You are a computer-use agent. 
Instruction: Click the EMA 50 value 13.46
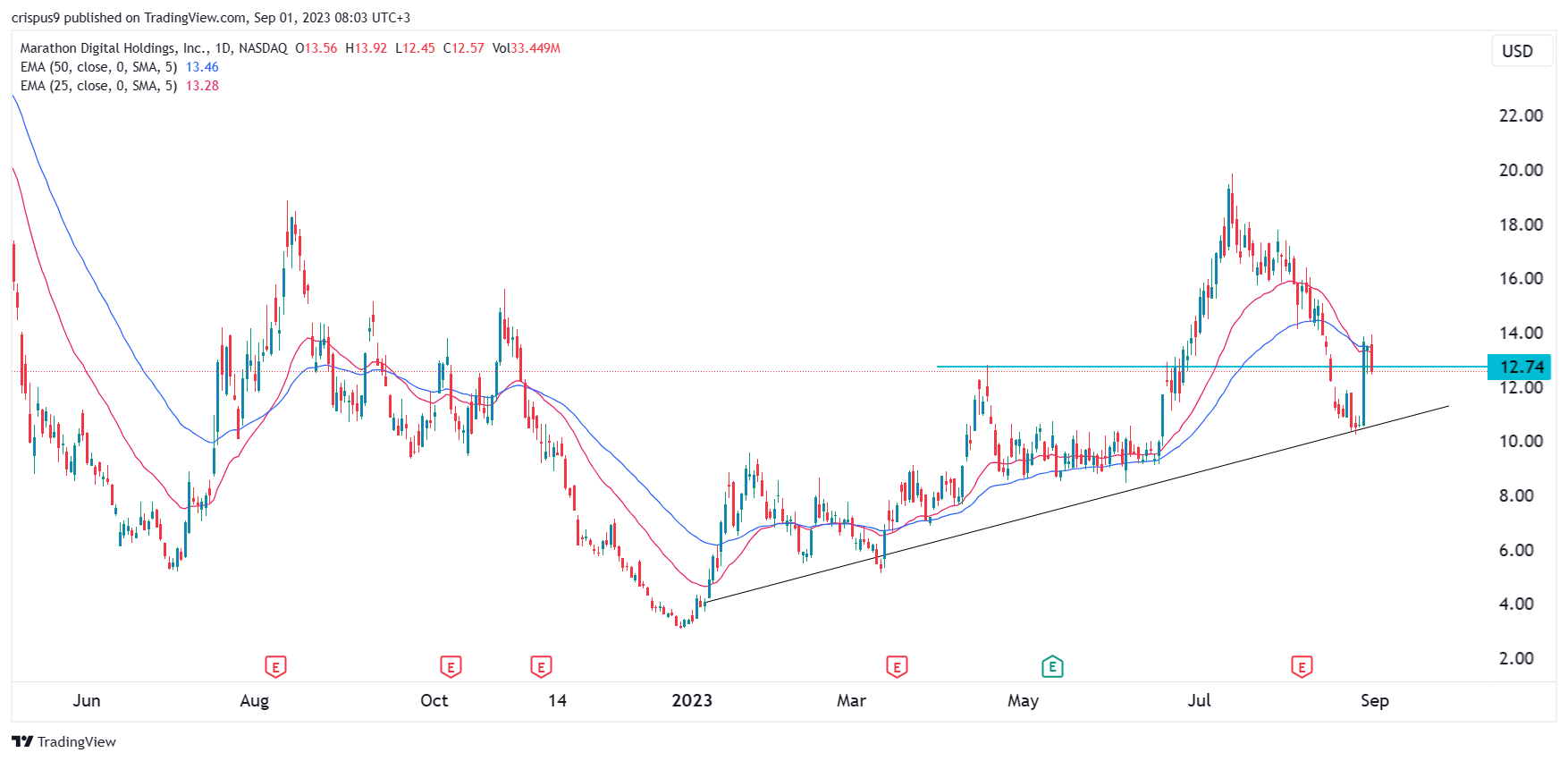click(x=202, y=67)
